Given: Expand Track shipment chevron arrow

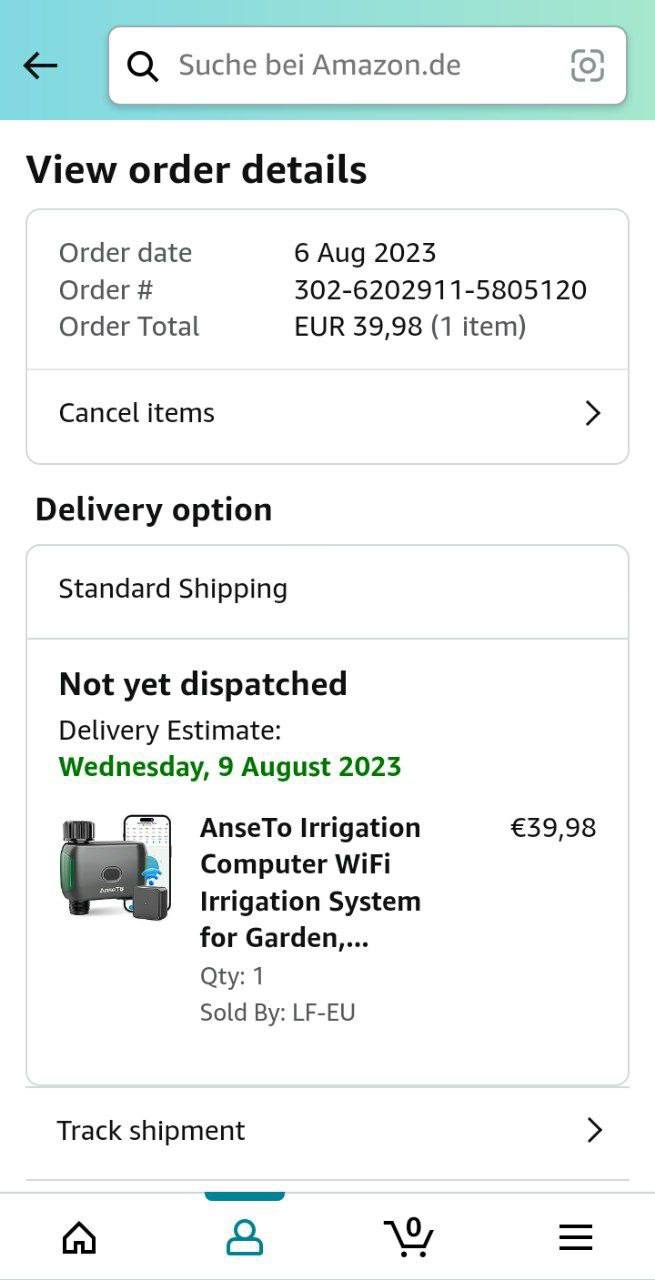Looking at the screenshot, I should click(x=594, y=1130).
